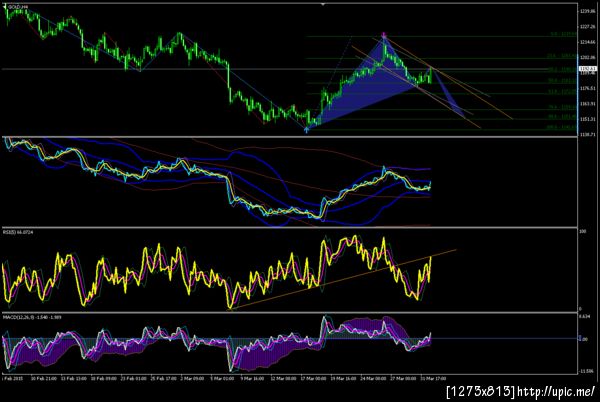
Task: Click the 24 Mar 08:00 time label
Action: pos(373,379)
